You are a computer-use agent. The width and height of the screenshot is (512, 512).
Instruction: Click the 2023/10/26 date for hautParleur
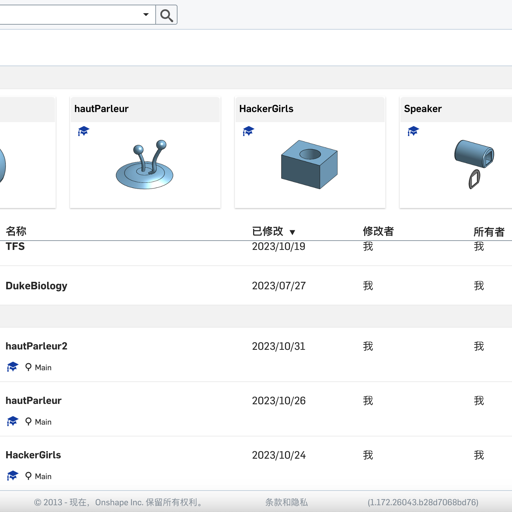click(x=278, y=401)
